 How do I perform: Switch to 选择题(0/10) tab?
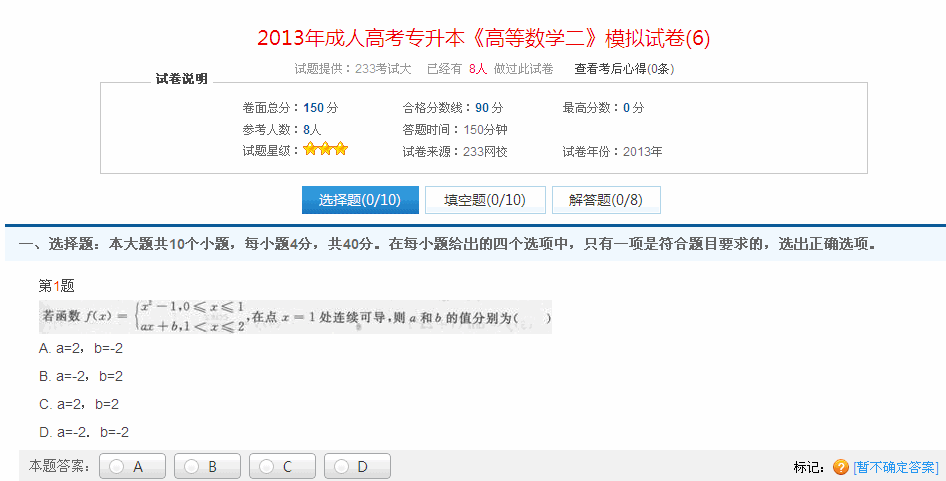360,200
